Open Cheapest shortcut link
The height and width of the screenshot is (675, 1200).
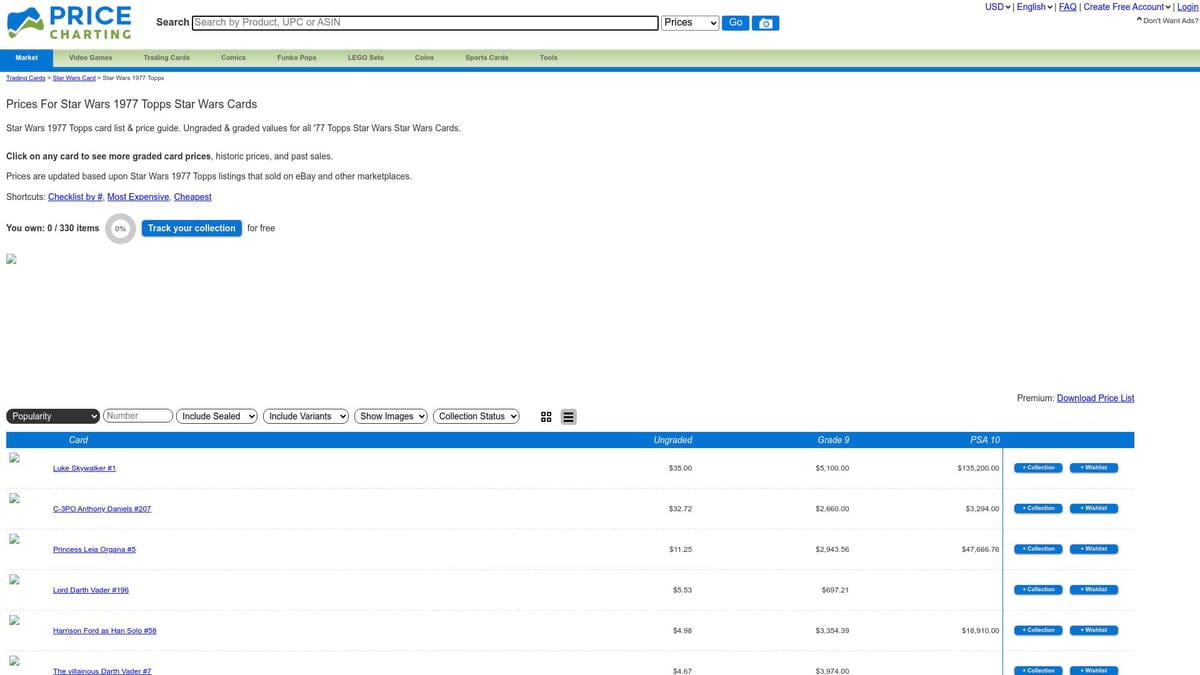click(x=193, y=197)
